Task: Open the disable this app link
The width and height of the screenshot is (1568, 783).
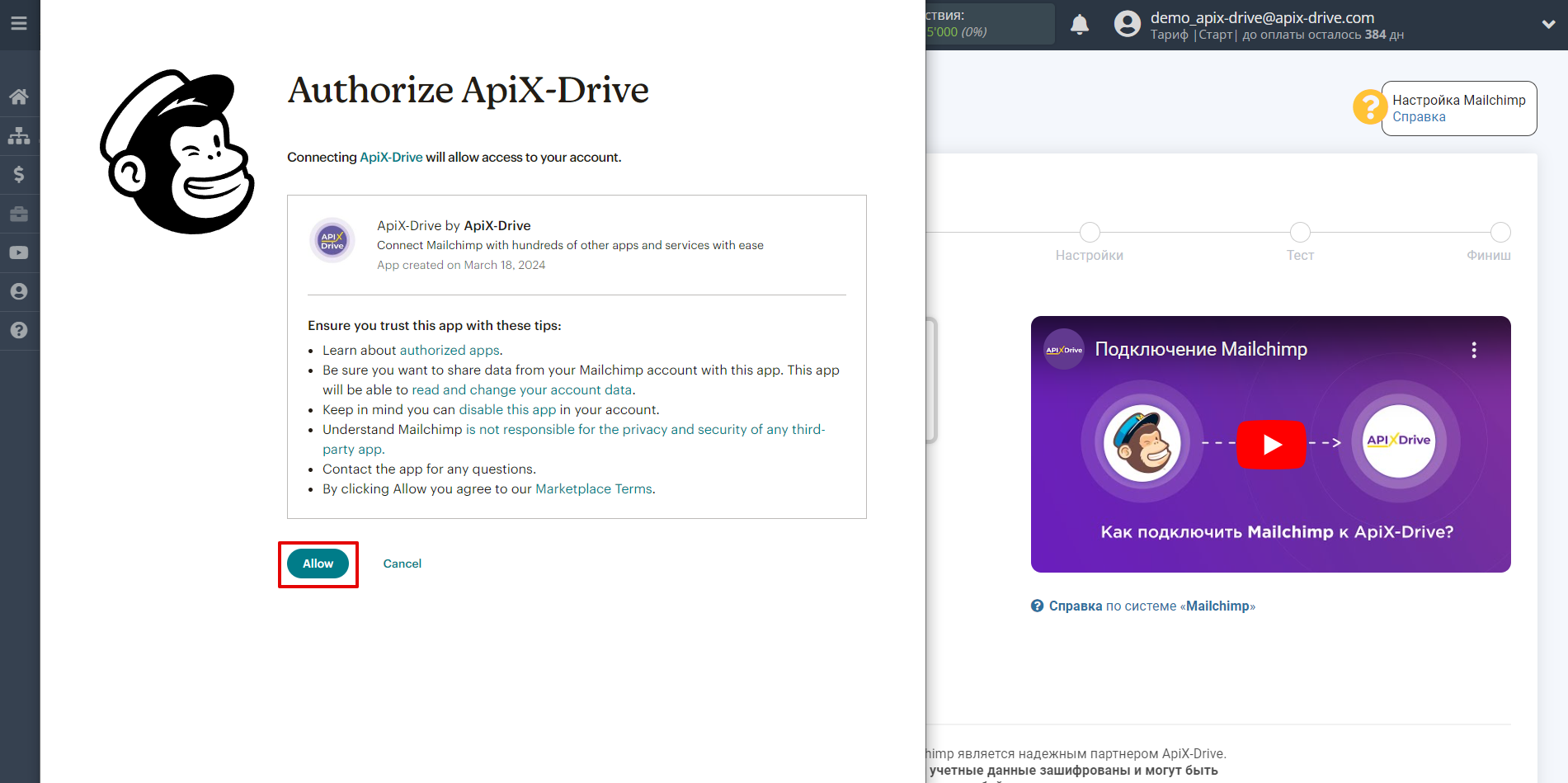Action: pyautogui.click(x=507, y=410)
